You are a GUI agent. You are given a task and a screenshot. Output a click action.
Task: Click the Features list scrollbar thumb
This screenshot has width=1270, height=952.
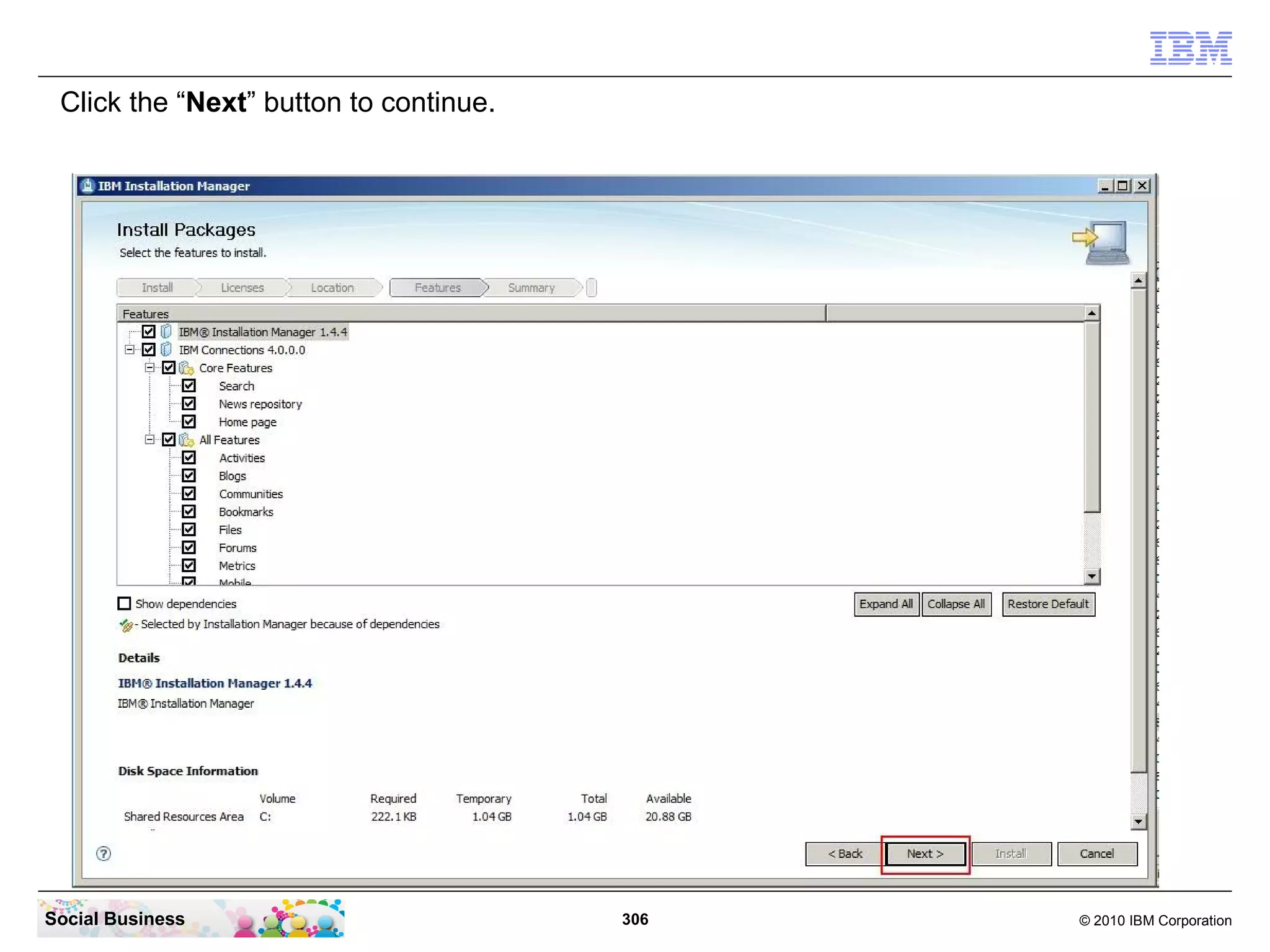(1092, 416)
